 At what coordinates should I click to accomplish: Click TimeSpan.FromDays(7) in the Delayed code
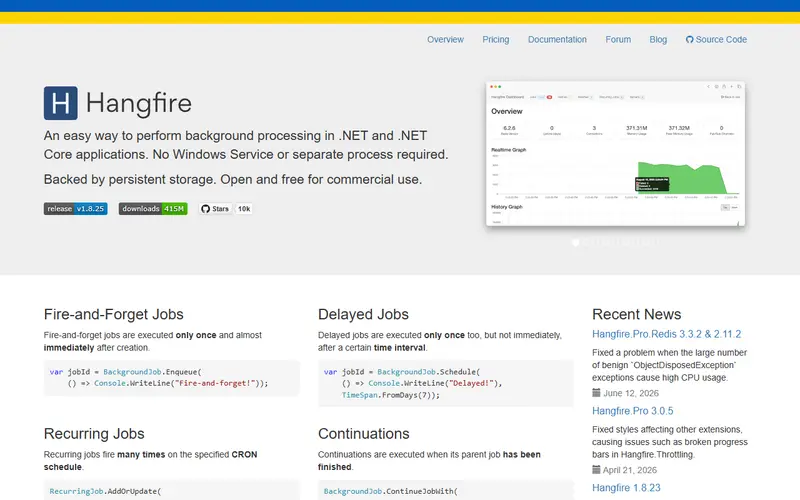pyautogui.click(x=391, y=395)
